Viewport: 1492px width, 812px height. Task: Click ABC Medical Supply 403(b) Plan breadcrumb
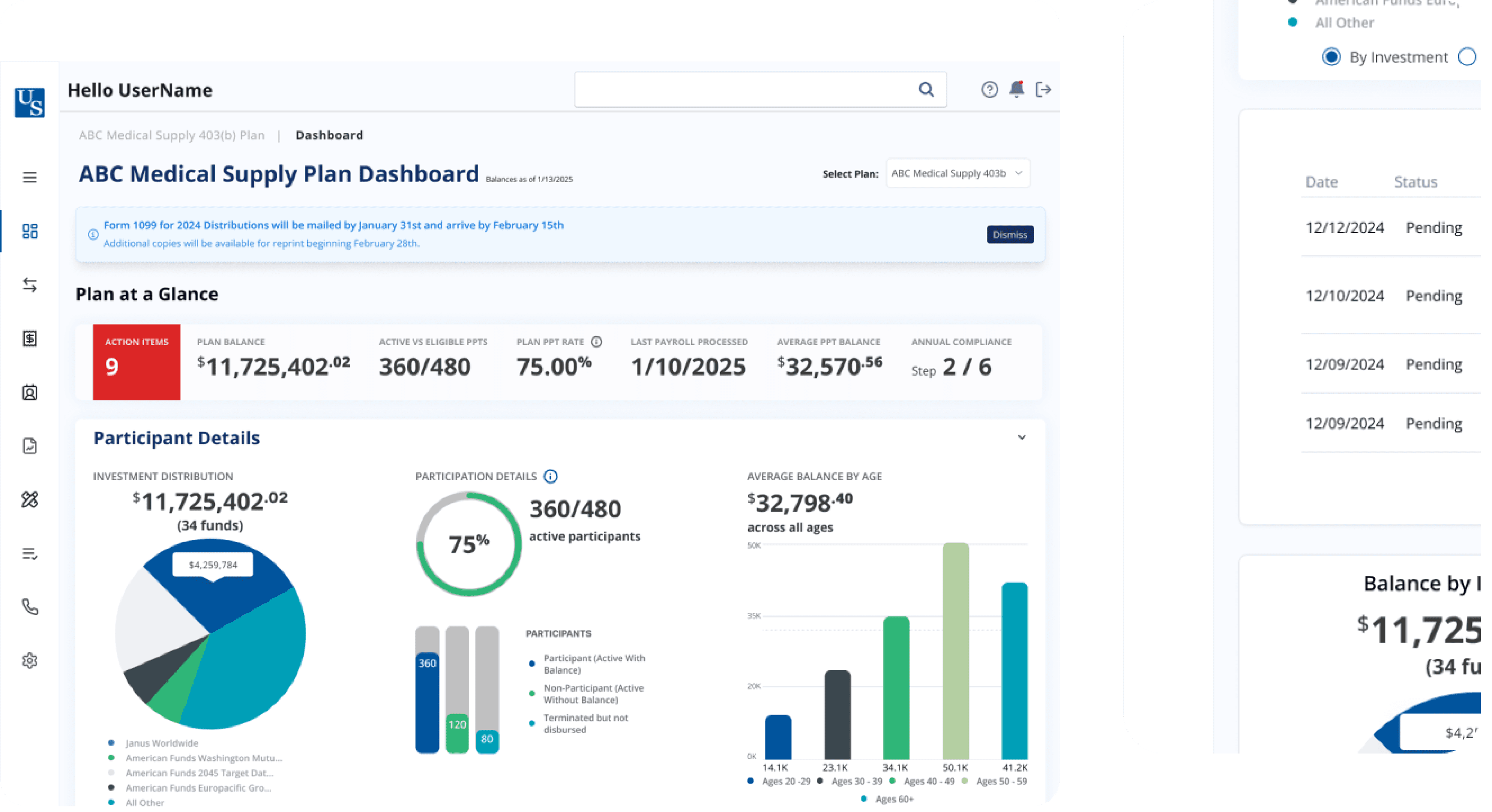[171, 135]
